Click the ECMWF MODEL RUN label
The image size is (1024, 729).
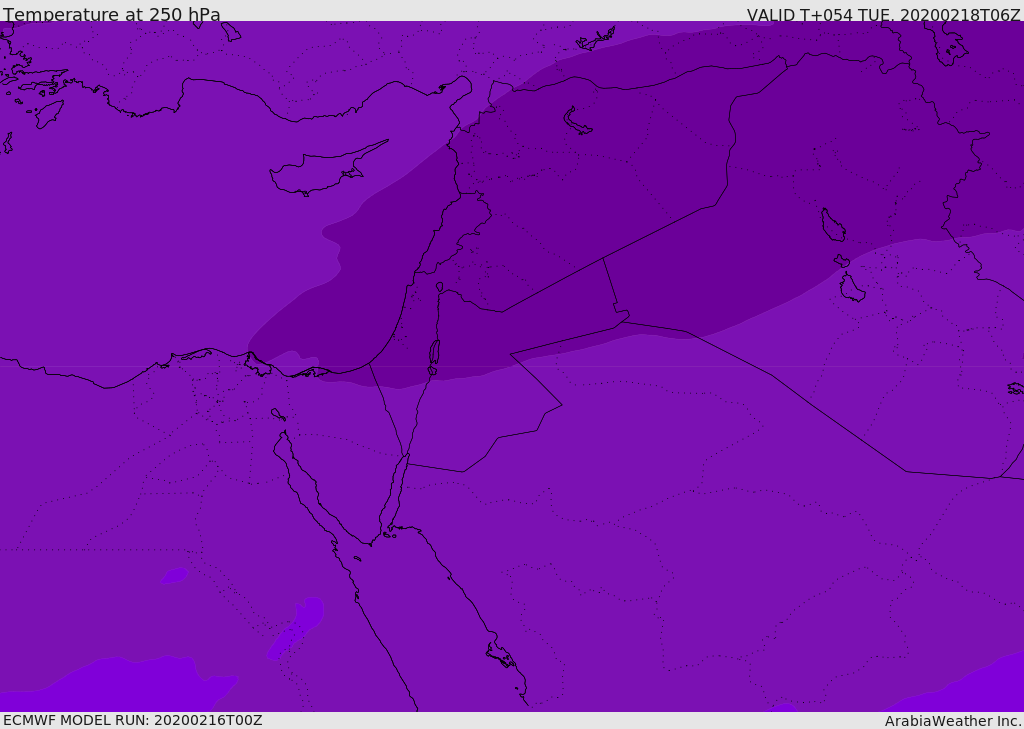[x=132, y=720]
